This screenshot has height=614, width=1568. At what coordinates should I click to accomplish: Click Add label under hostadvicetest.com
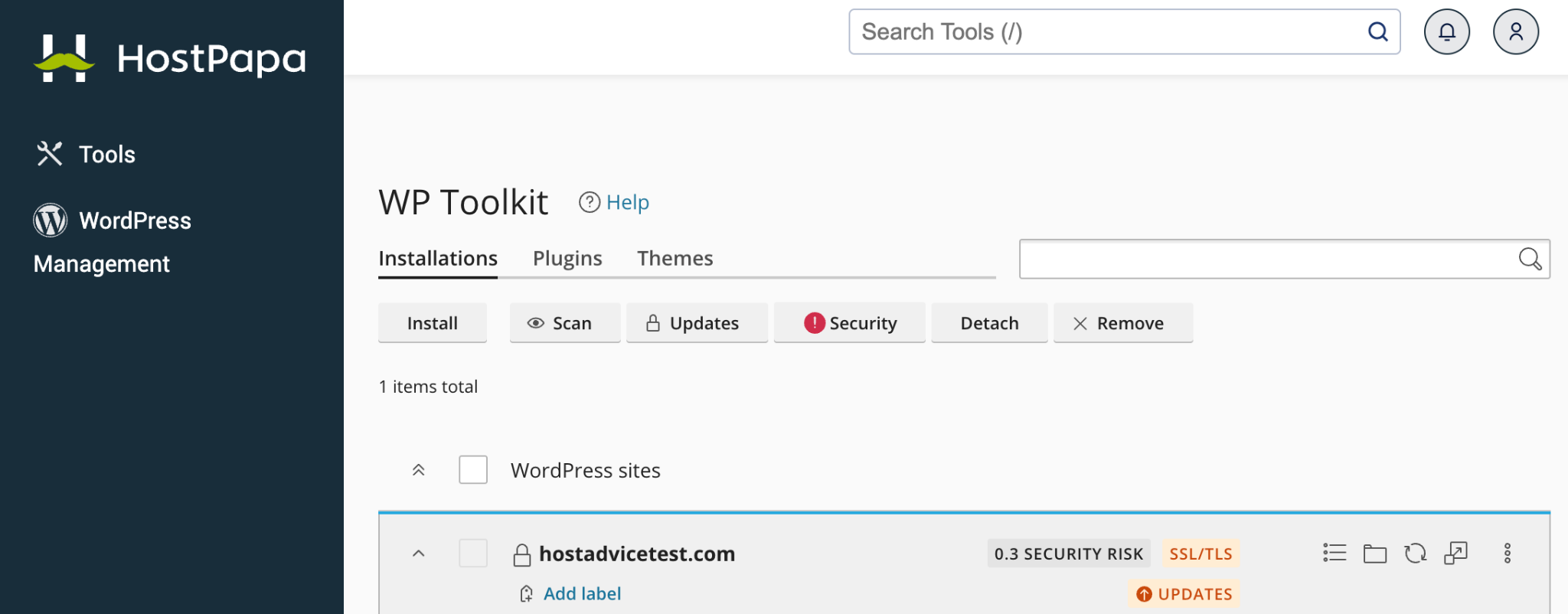pos(582,593)
